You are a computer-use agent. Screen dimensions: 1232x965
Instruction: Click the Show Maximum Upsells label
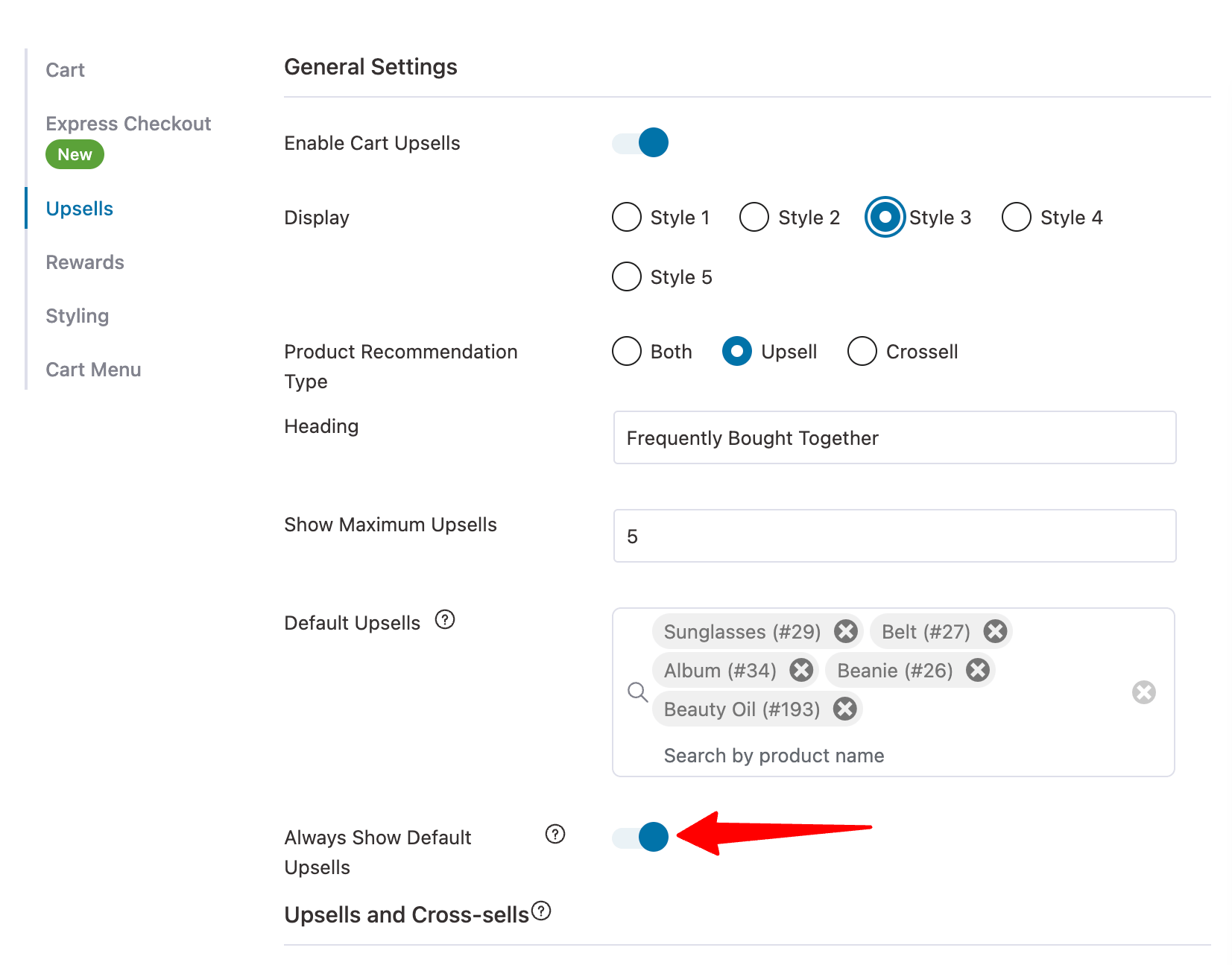391,525
